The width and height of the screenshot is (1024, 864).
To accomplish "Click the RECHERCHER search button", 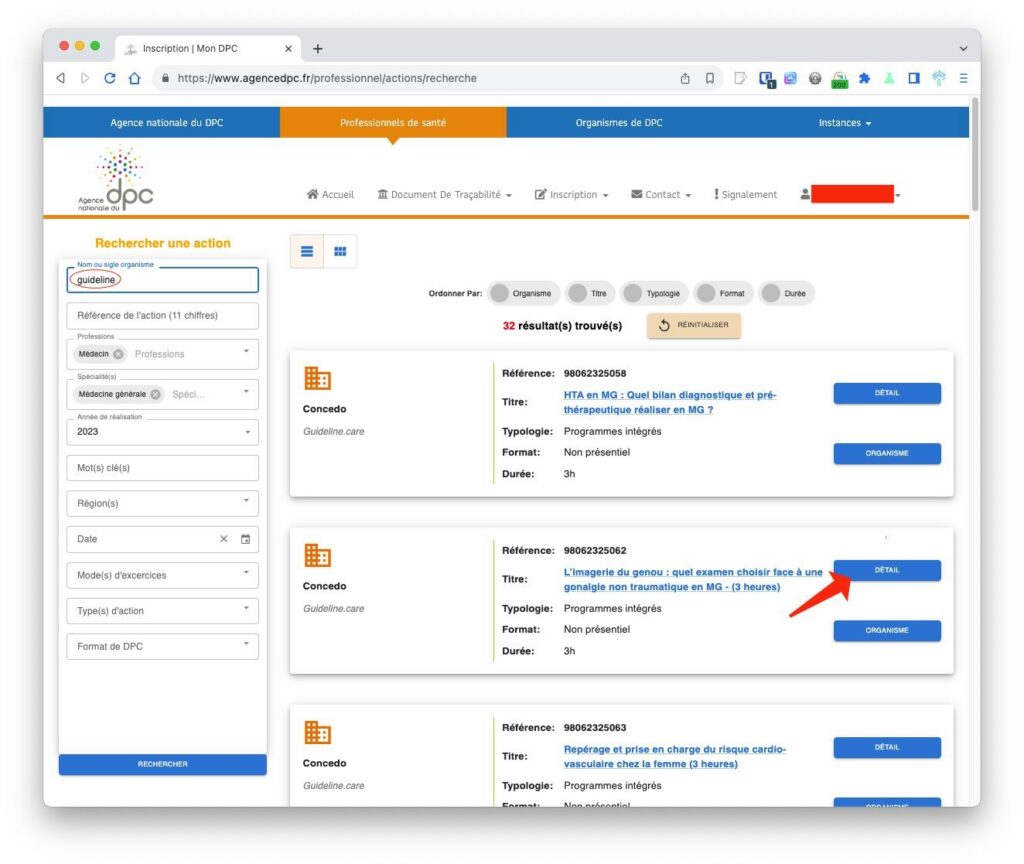I will 162,763.
